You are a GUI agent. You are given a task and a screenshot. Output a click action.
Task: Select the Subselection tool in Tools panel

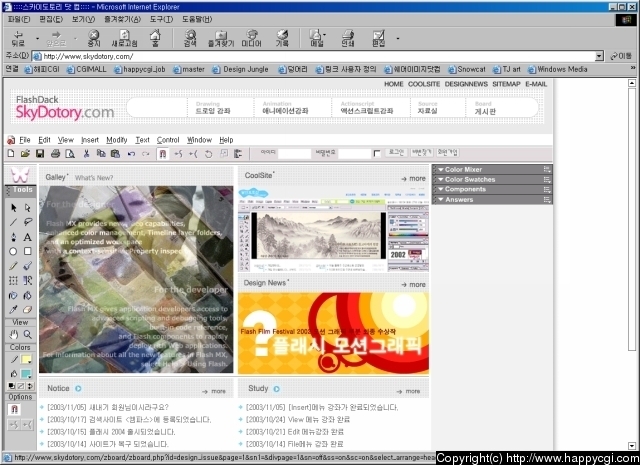click(27, 208)
